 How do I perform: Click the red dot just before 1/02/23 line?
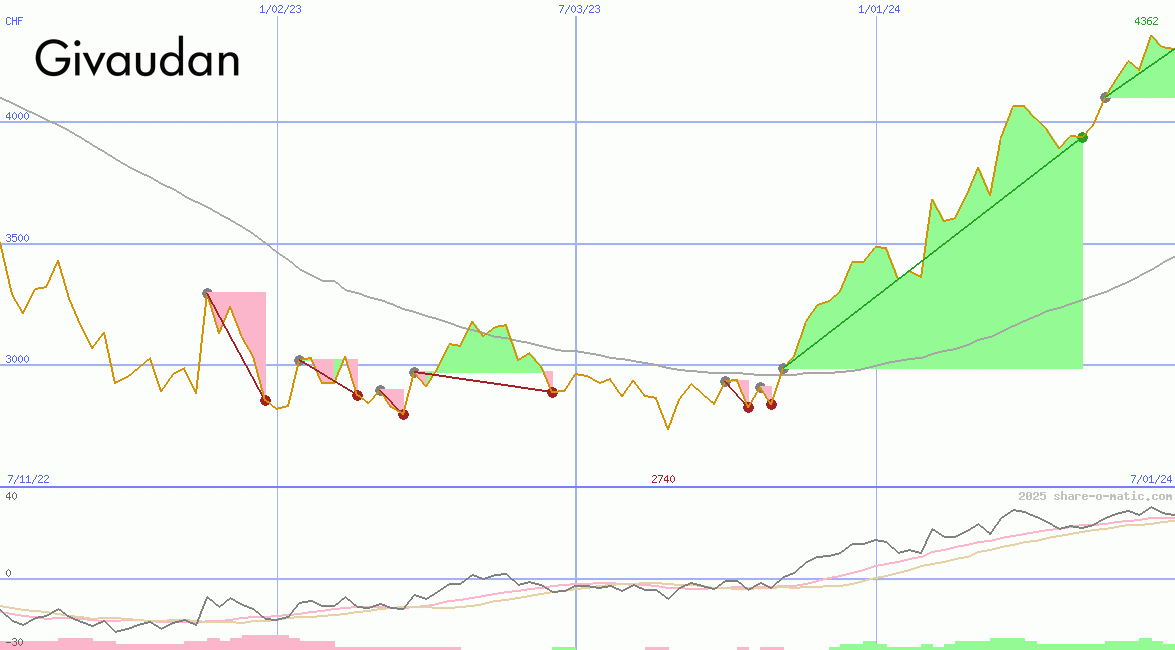point(265,400)
